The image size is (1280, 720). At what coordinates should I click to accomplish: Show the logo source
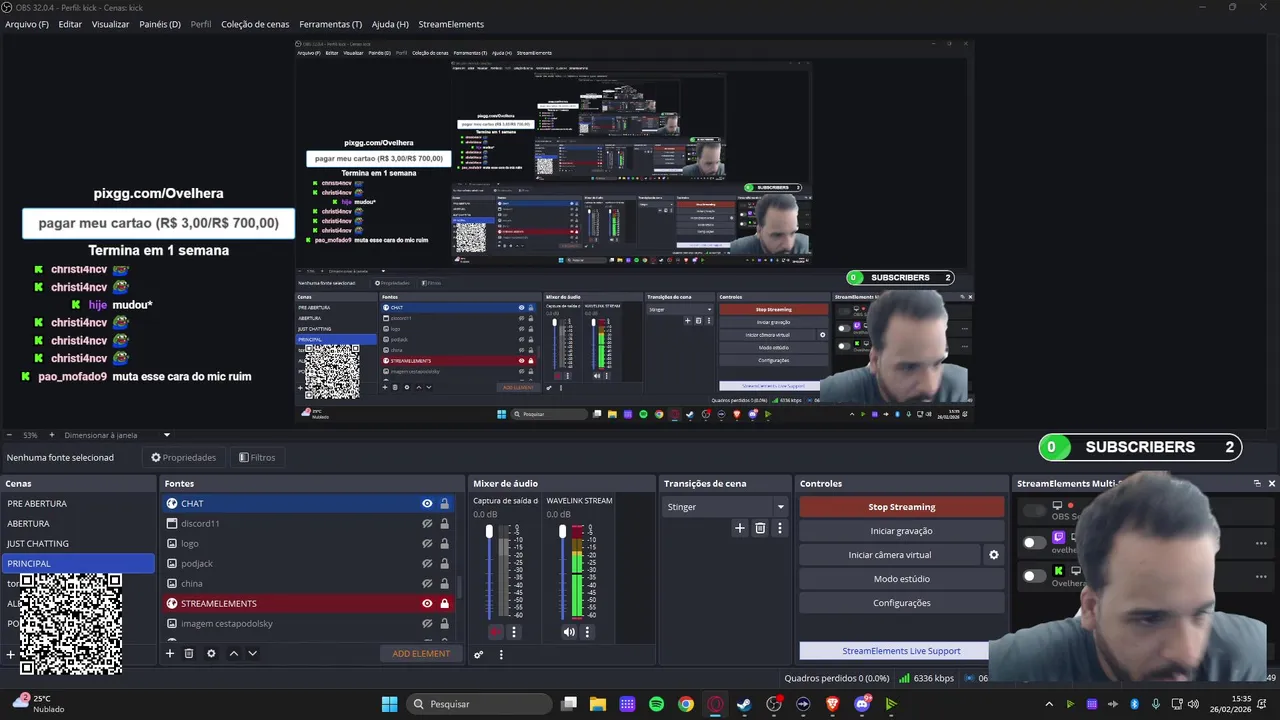pyautogui.click(x=427, y=543)
